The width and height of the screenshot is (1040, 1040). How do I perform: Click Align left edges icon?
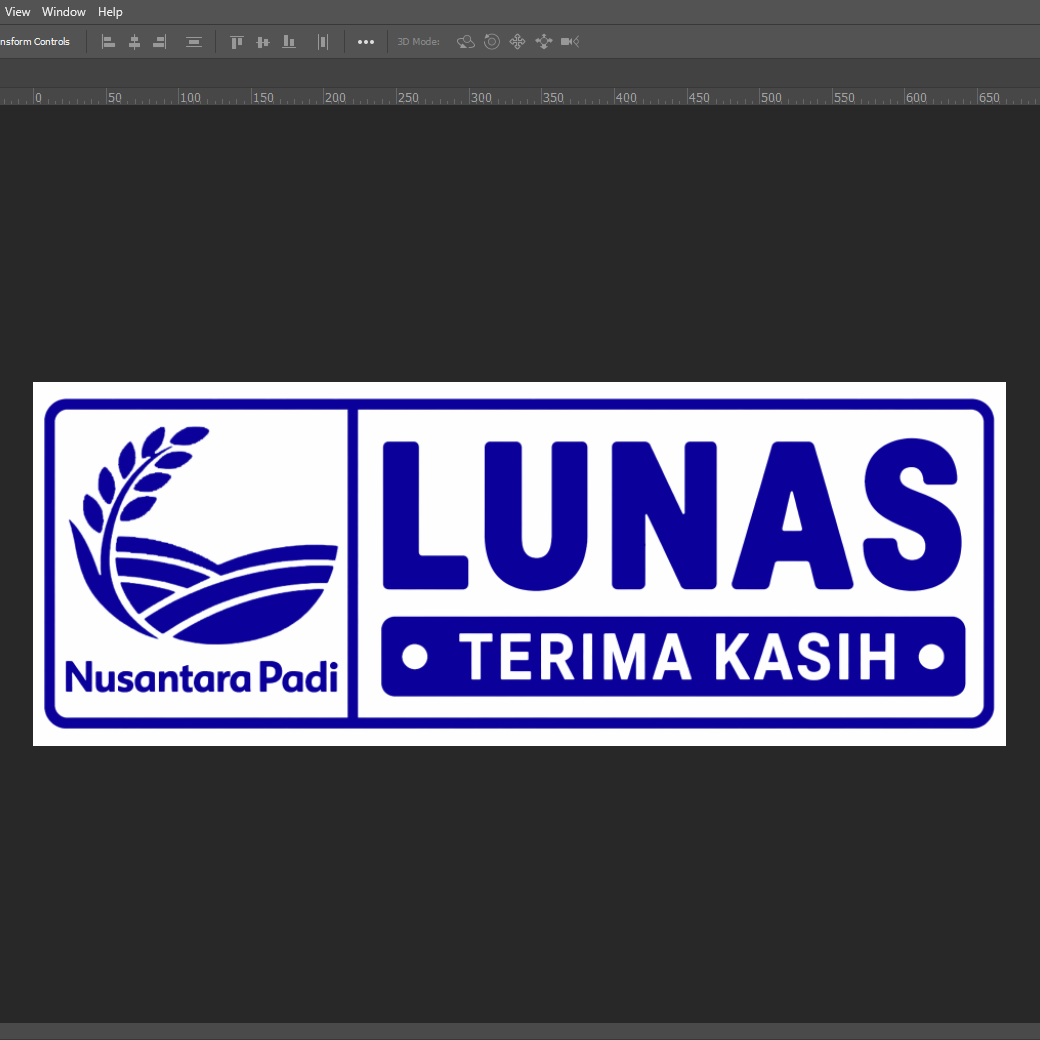(109, 42)
